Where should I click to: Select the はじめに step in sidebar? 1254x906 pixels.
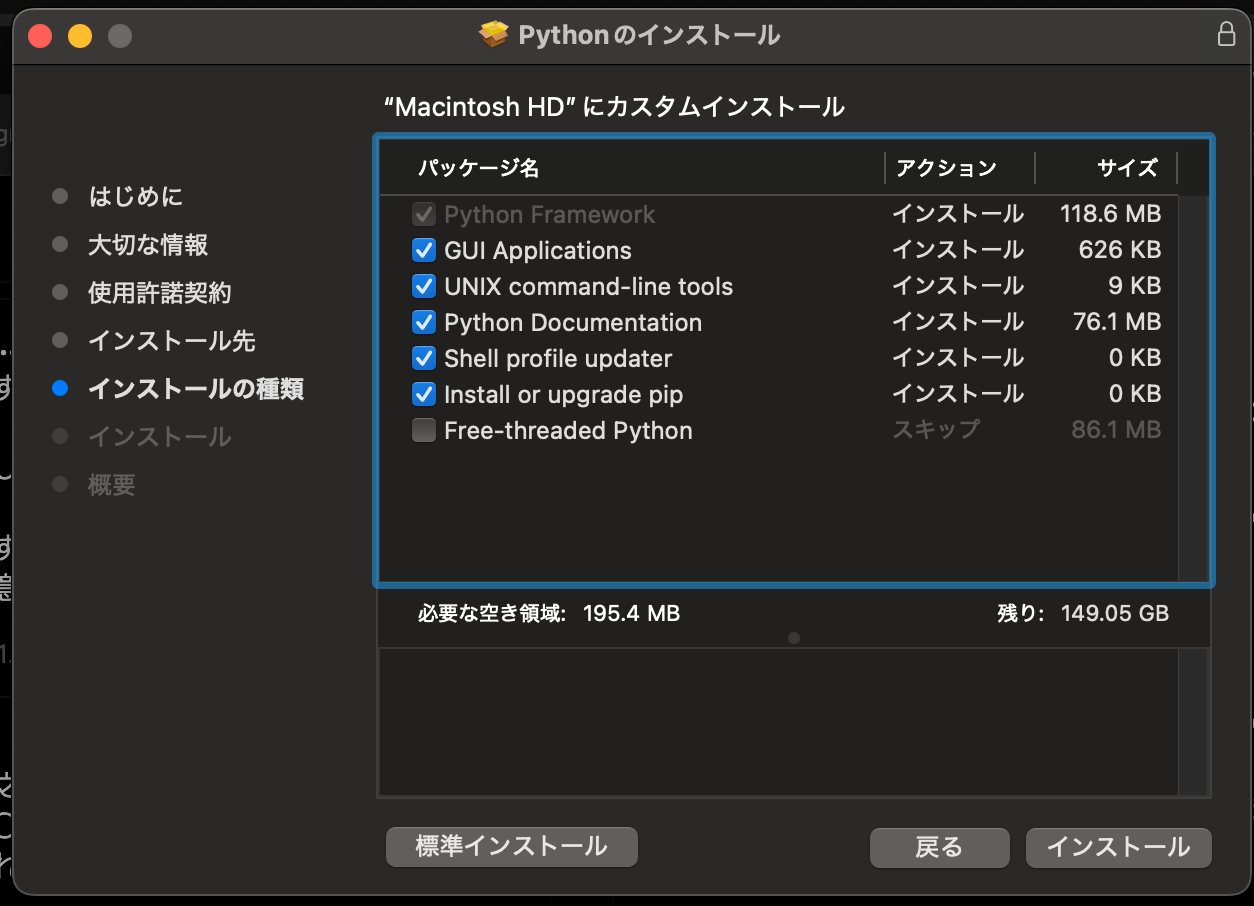click(136, 196)
